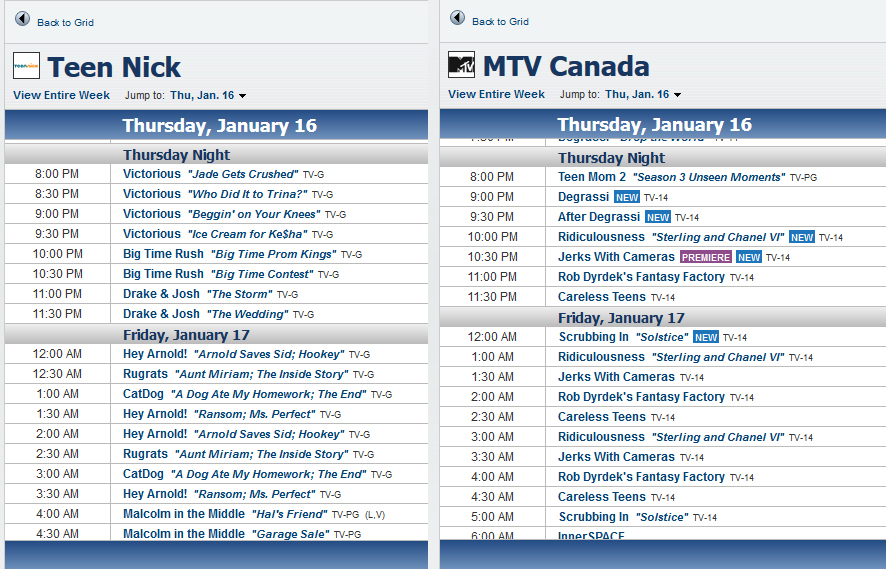This screenshot has width=886, height=569.
Task: Open the Teen Nick Jump to date dropdown
Action: pyautogui.click(x=208, y=96)
